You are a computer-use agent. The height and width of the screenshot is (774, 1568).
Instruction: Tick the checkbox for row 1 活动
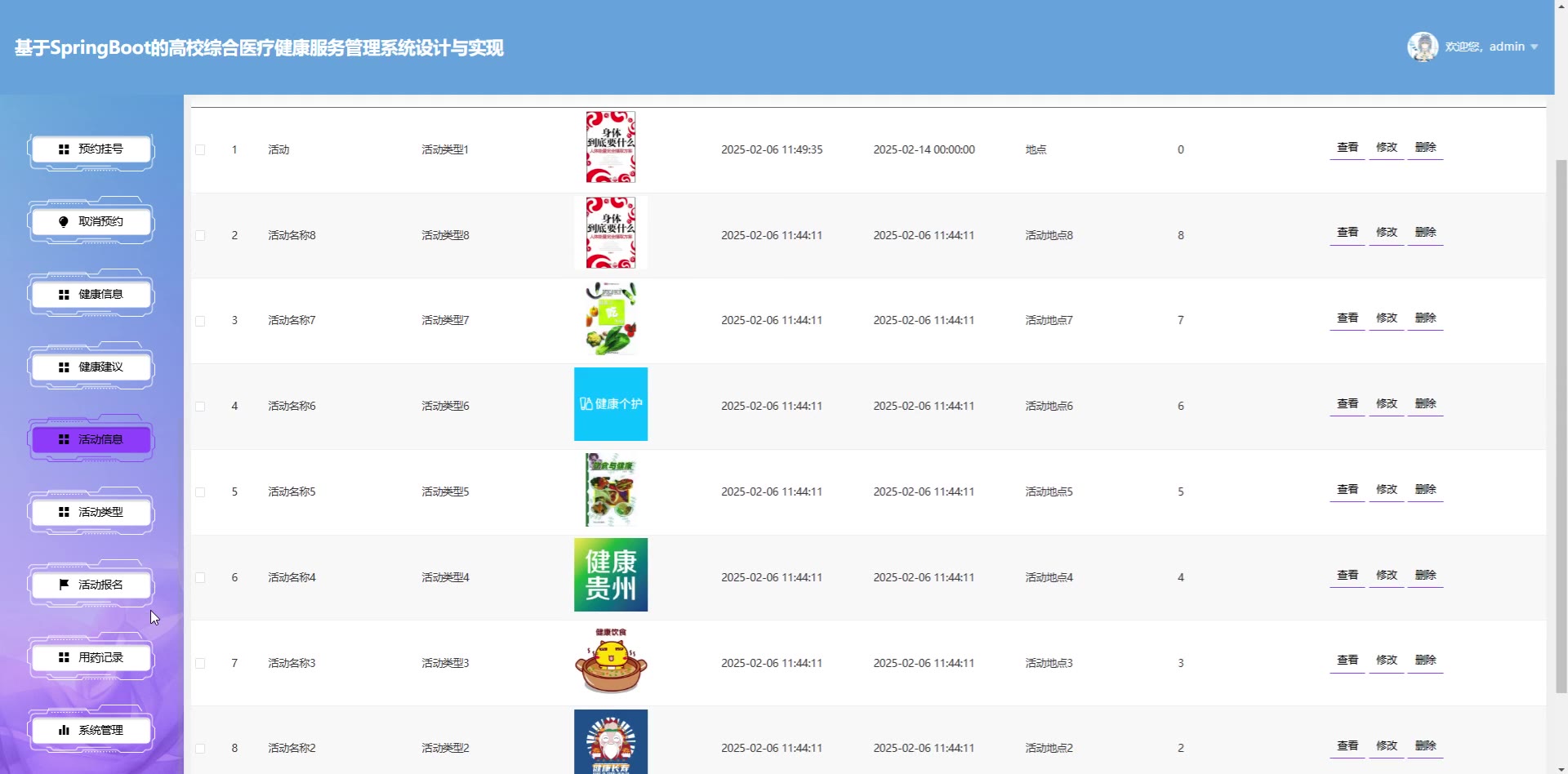point(200,150)
